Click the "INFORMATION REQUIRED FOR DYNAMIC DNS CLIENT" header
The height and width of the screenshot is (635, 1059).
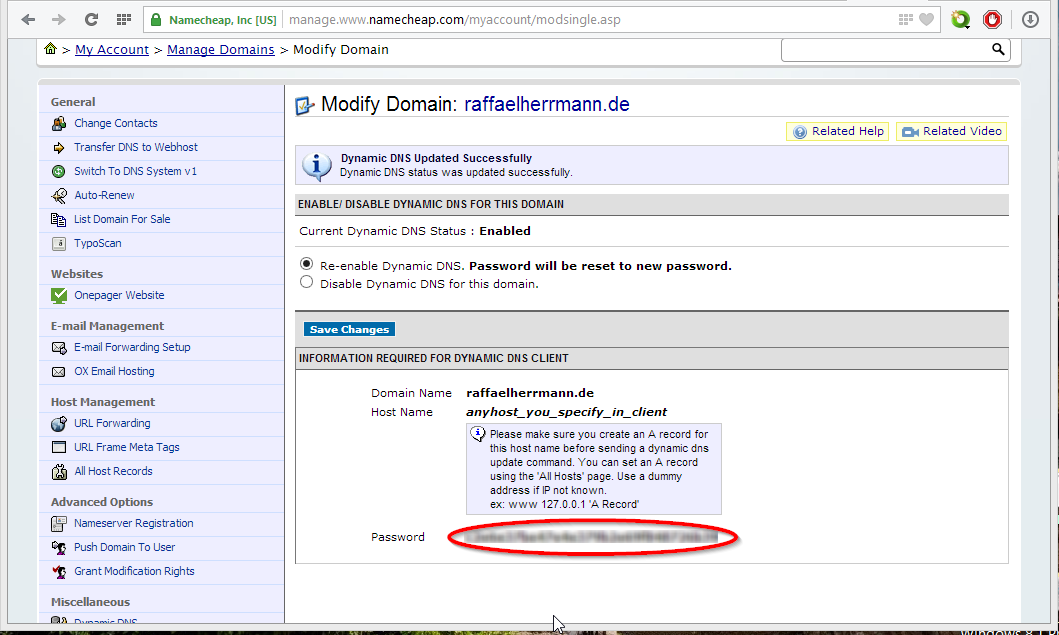[x=434, y=358]
